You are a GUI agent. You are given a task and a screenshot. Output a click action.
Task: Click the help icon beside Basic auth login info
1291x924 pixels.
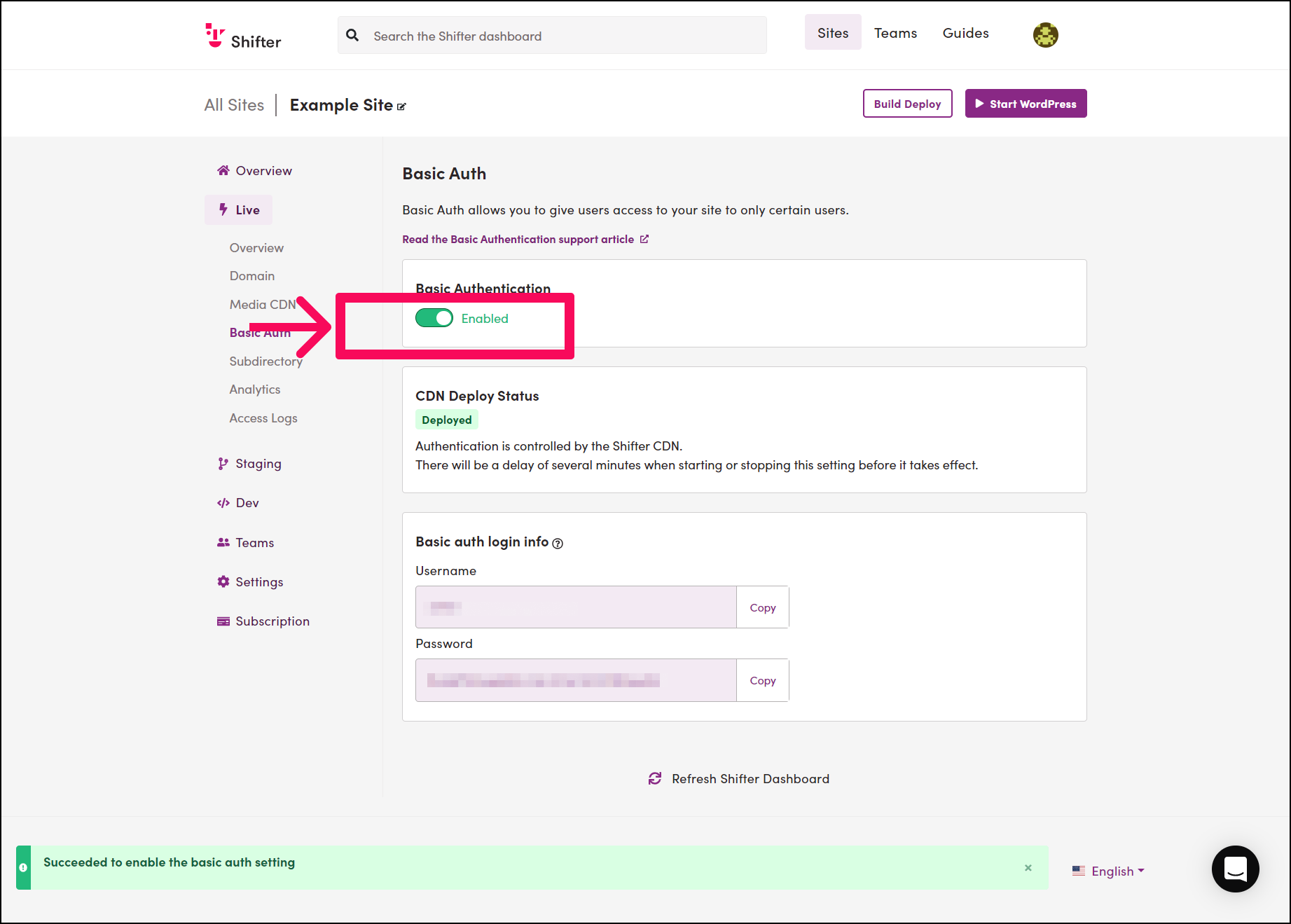tap(558, 544)
